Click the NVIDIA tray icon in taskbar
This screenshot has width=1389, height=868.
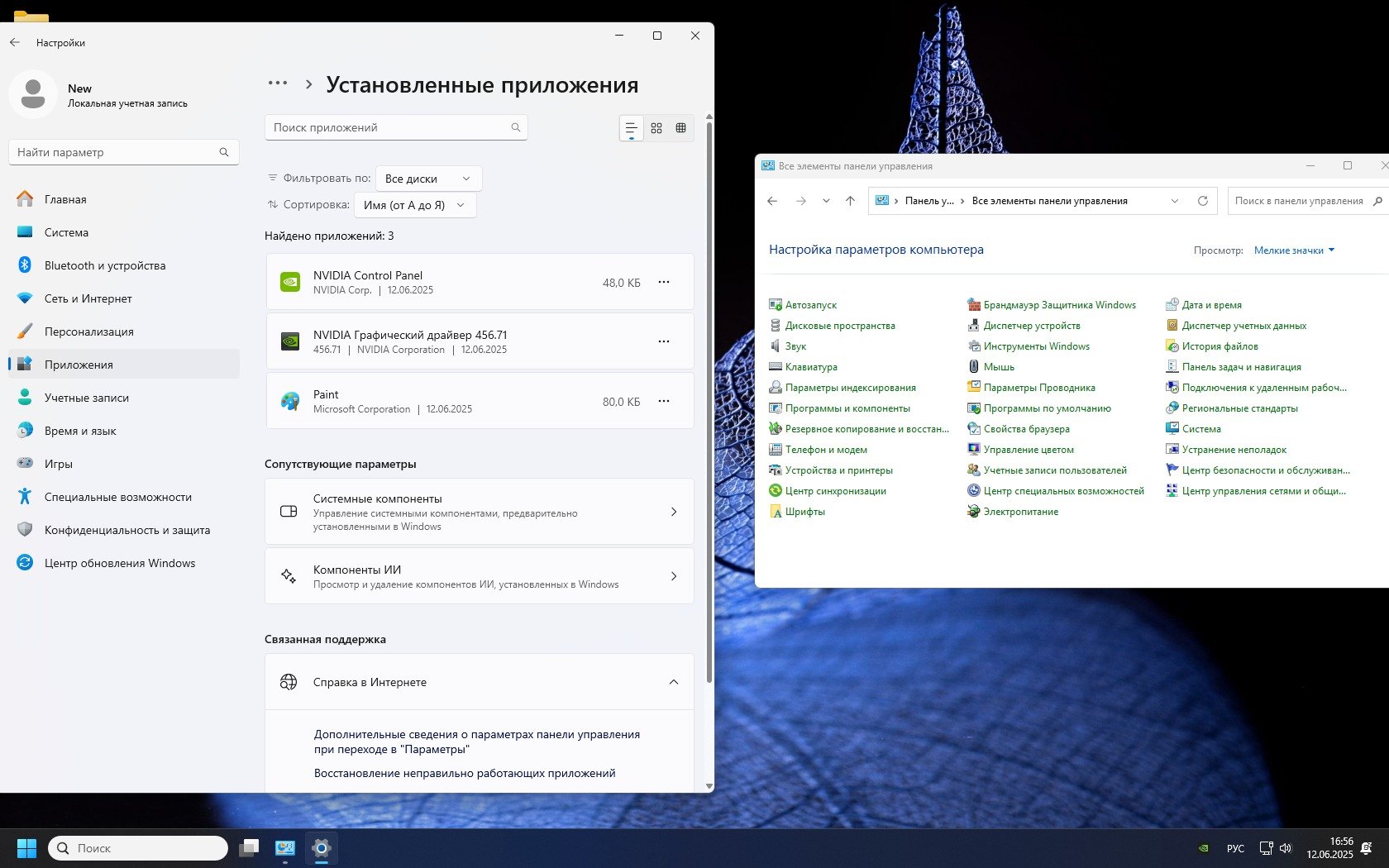1204,848
